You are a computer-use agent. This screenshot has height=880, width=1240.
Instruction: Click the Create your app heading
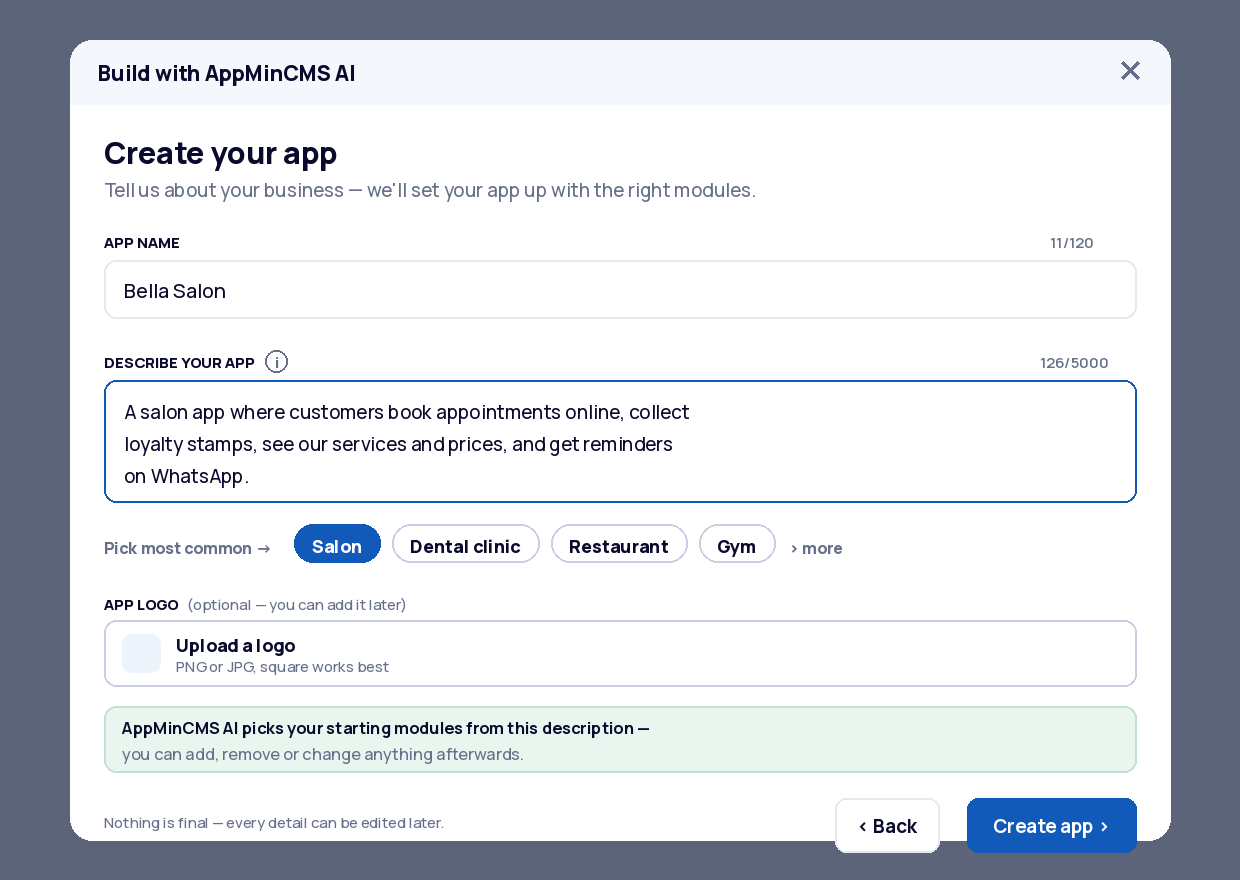coord(221,153)
